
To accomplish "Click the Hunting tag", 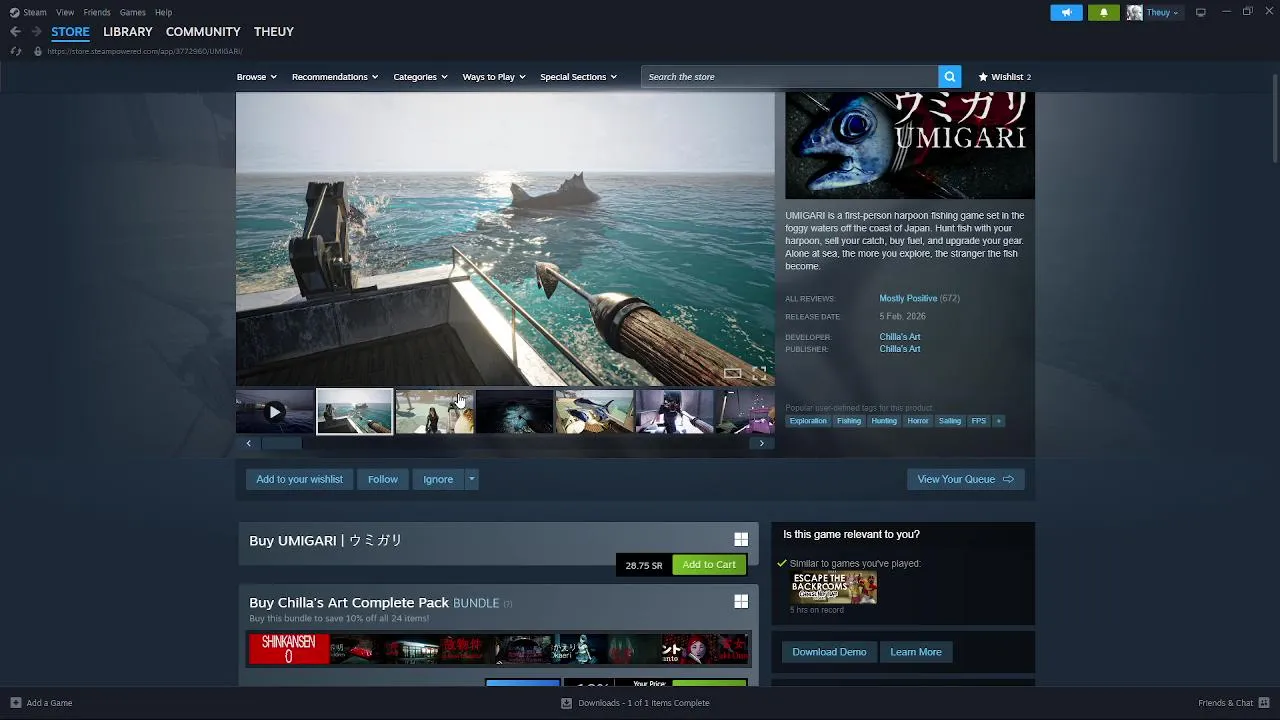I will (884, 421).
